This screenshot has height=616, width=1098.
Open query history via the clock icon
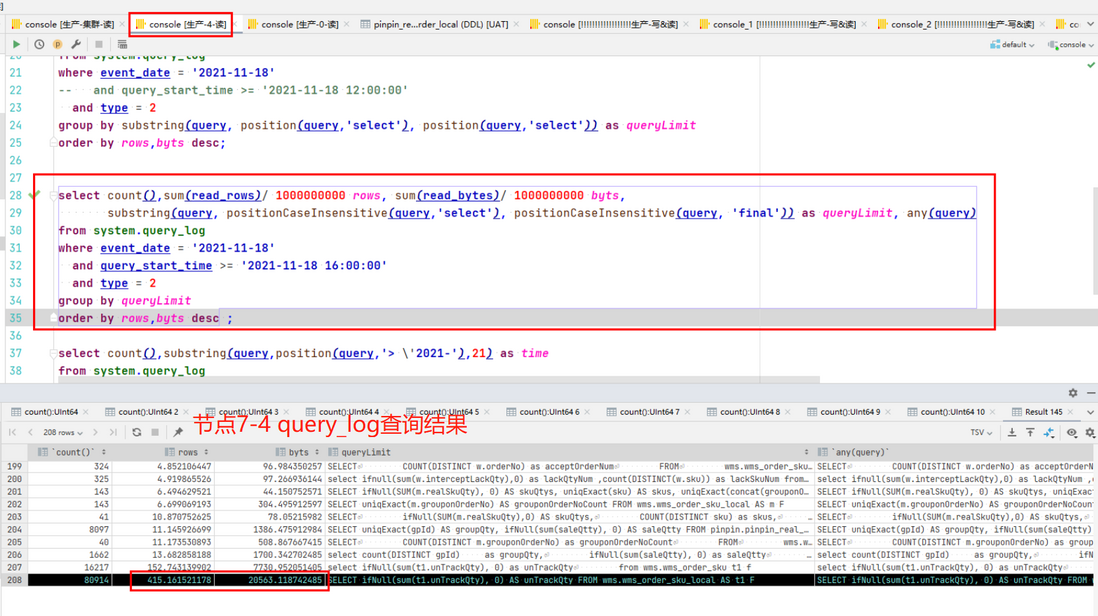pos(39,44)
